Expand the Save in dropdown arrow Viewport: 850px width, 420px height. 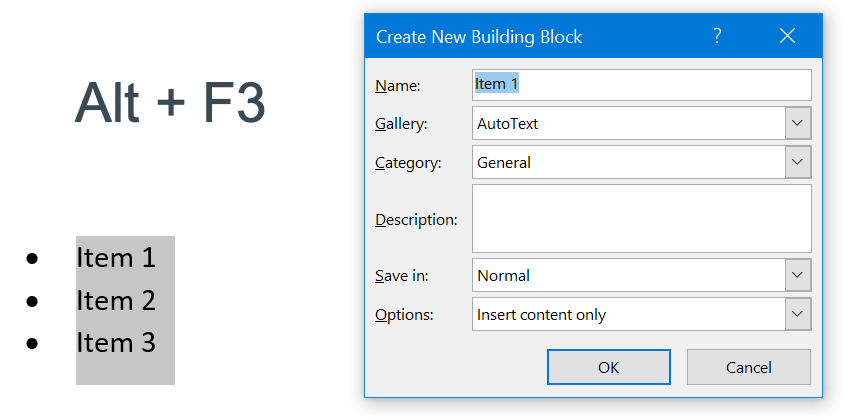coord(797,275)
